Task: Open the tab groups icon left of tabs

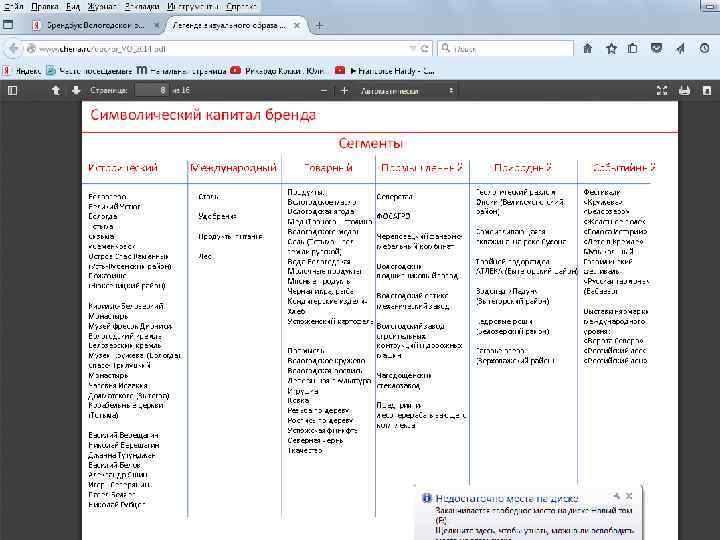Action: click(8, 25)
